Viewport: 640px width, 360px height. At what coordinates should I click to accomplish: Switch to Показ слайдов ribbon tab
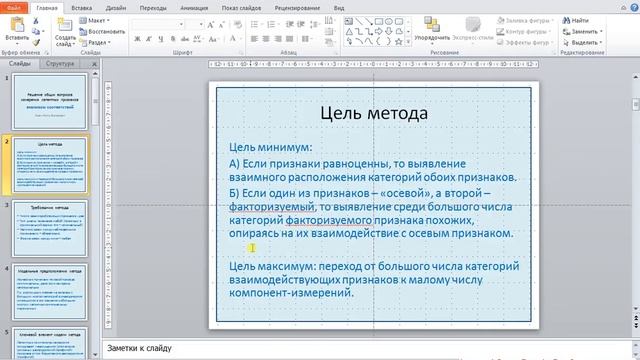(x=241, y=8)
